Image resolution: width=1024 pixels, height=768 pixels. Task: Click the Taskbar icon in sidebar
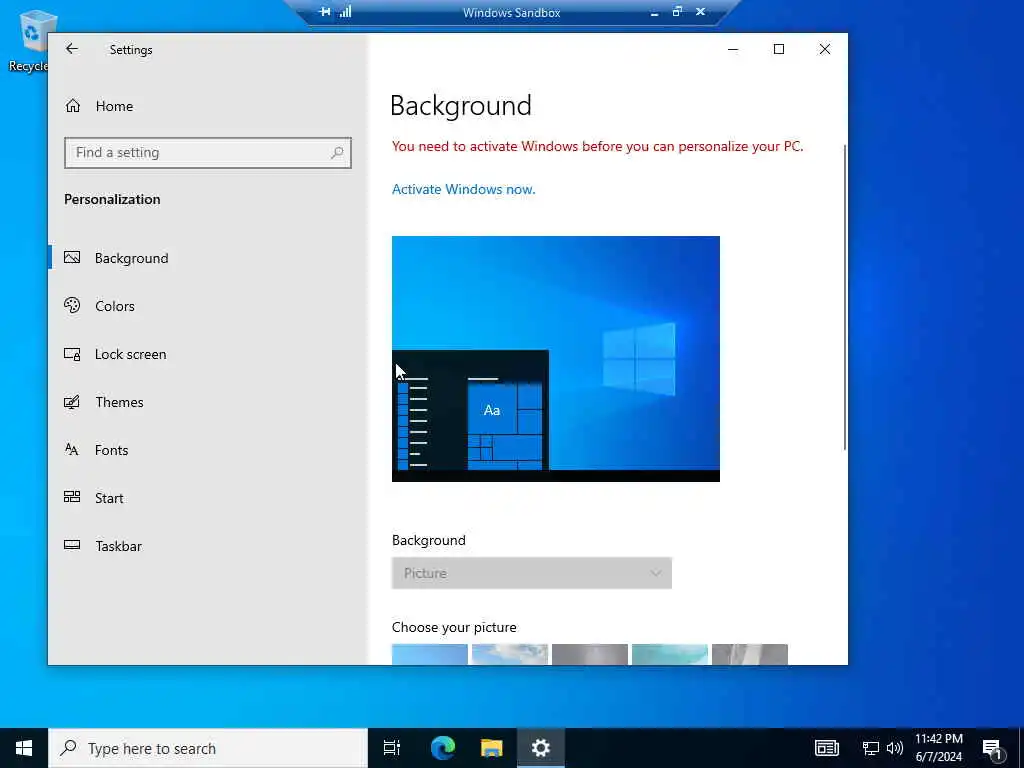pyautogui.click(x=72, y=545)
